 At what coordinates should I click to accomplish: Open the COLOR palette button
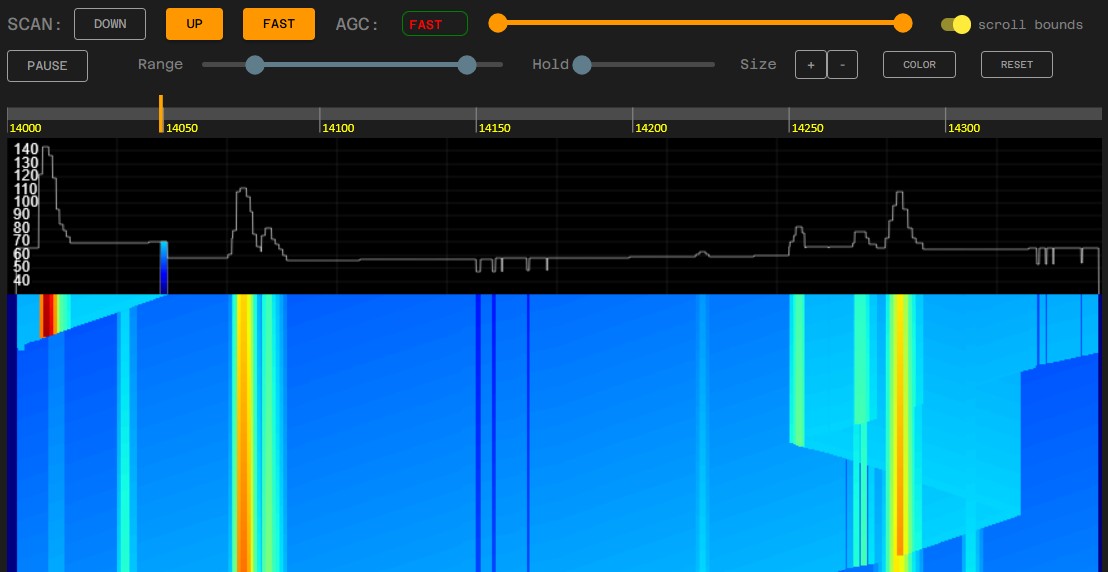919,65
